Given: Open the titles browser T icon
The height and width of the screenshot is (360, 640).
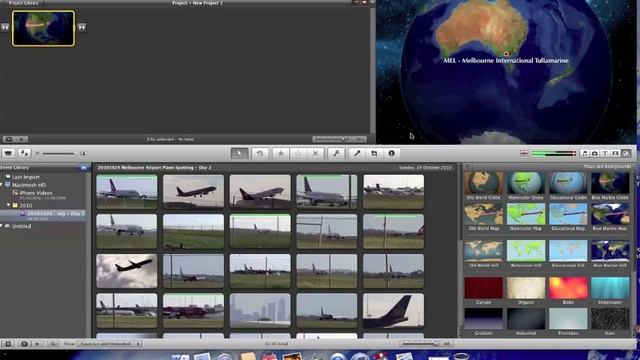Looking at the screenshot, I should (605, 153).
